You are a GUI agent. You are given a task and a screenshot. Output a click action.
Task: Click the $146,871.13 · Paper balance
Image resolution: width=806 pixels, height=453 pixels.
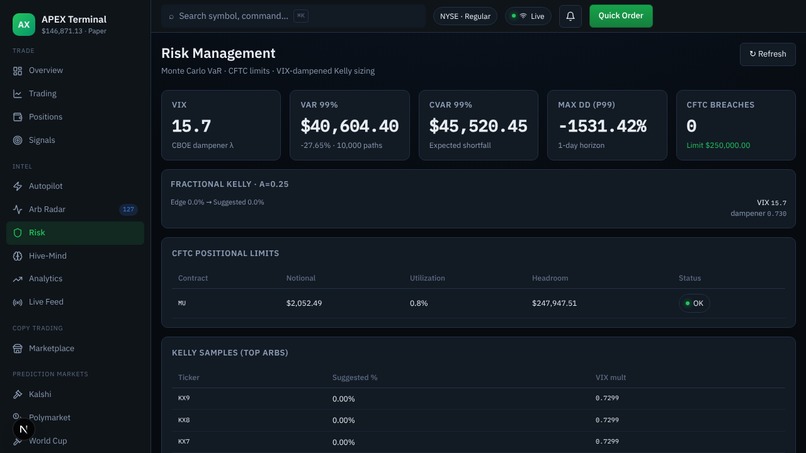(x=74, y=31)
